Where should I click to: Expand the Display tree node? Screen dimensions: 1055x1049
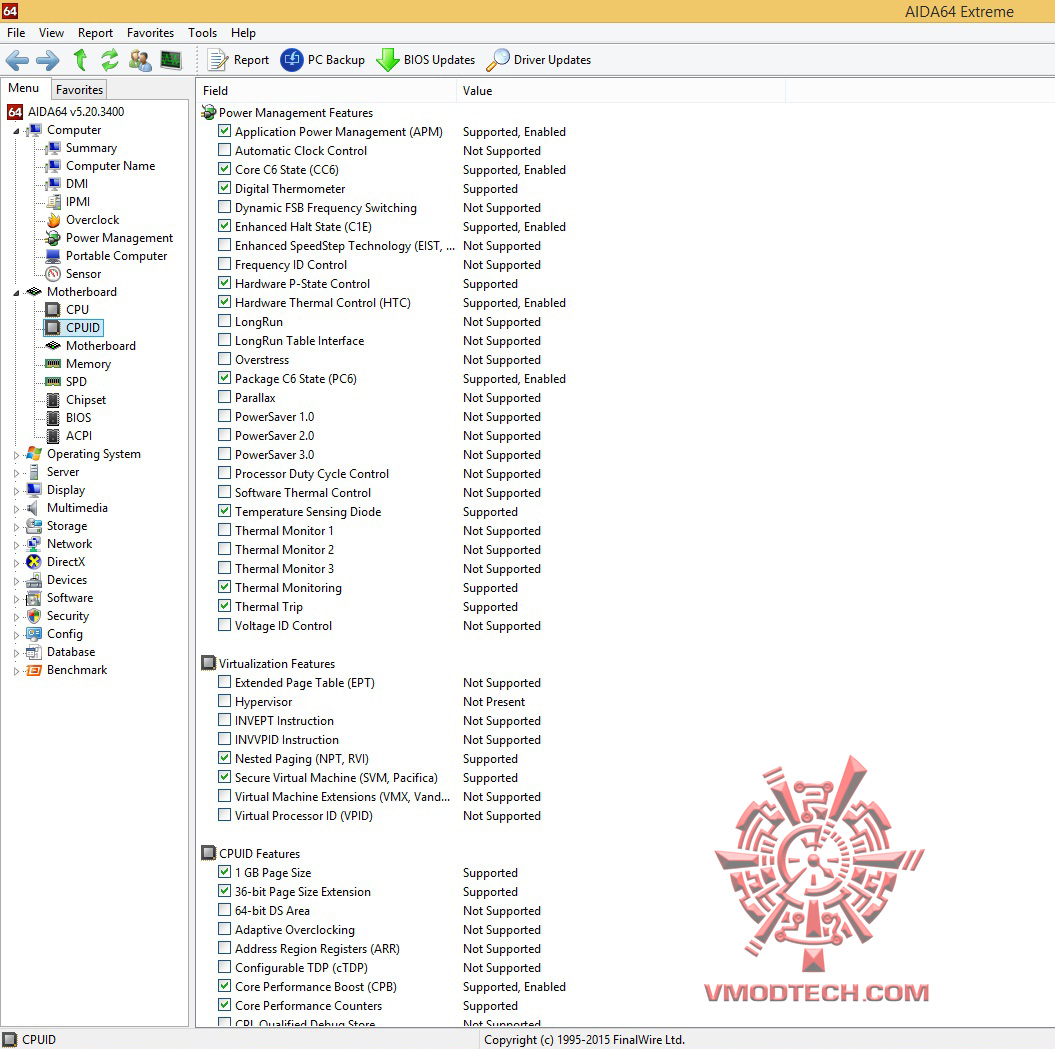coord(17,491)
